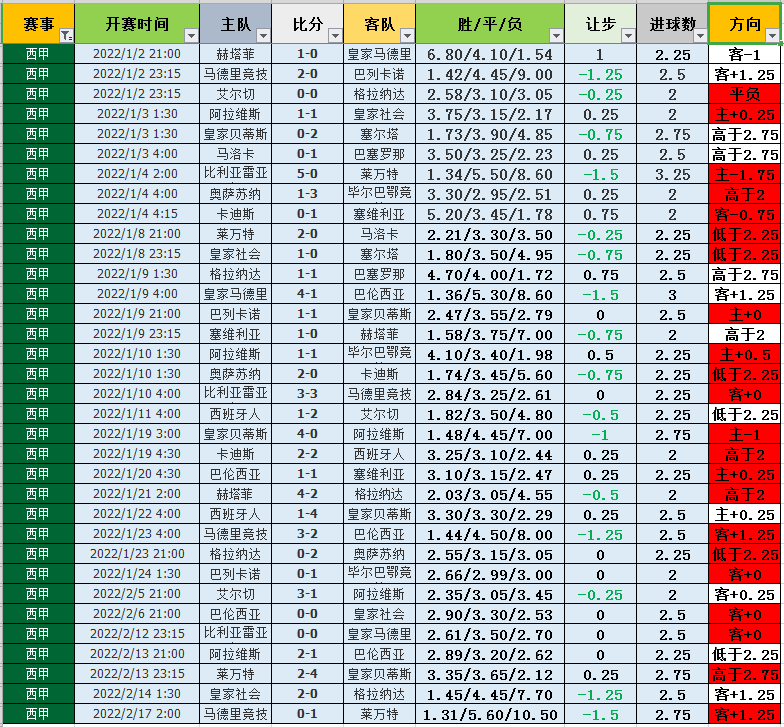The height and width of the screenshot is (727, 784).
Task: Open the 方向 column filter dropdown
Action: [771, 36]
